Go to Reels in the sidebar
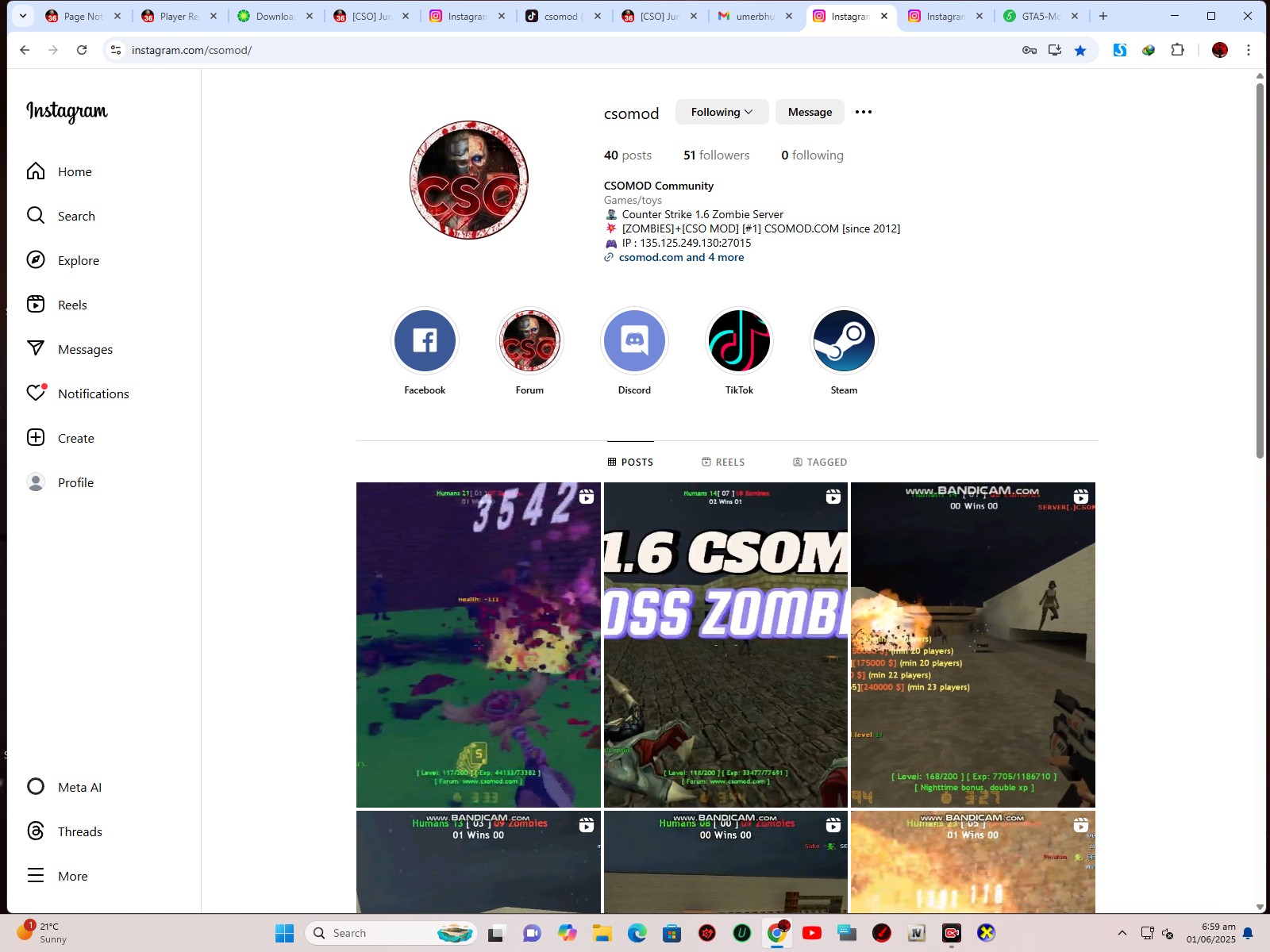This screenshot has height=952, width=1270. (71, 305)
